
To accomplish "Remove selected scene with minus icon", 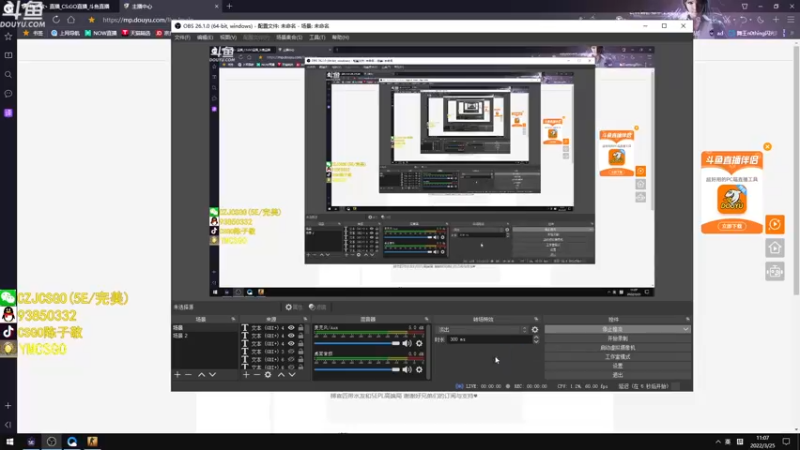I will click(188, 375).
